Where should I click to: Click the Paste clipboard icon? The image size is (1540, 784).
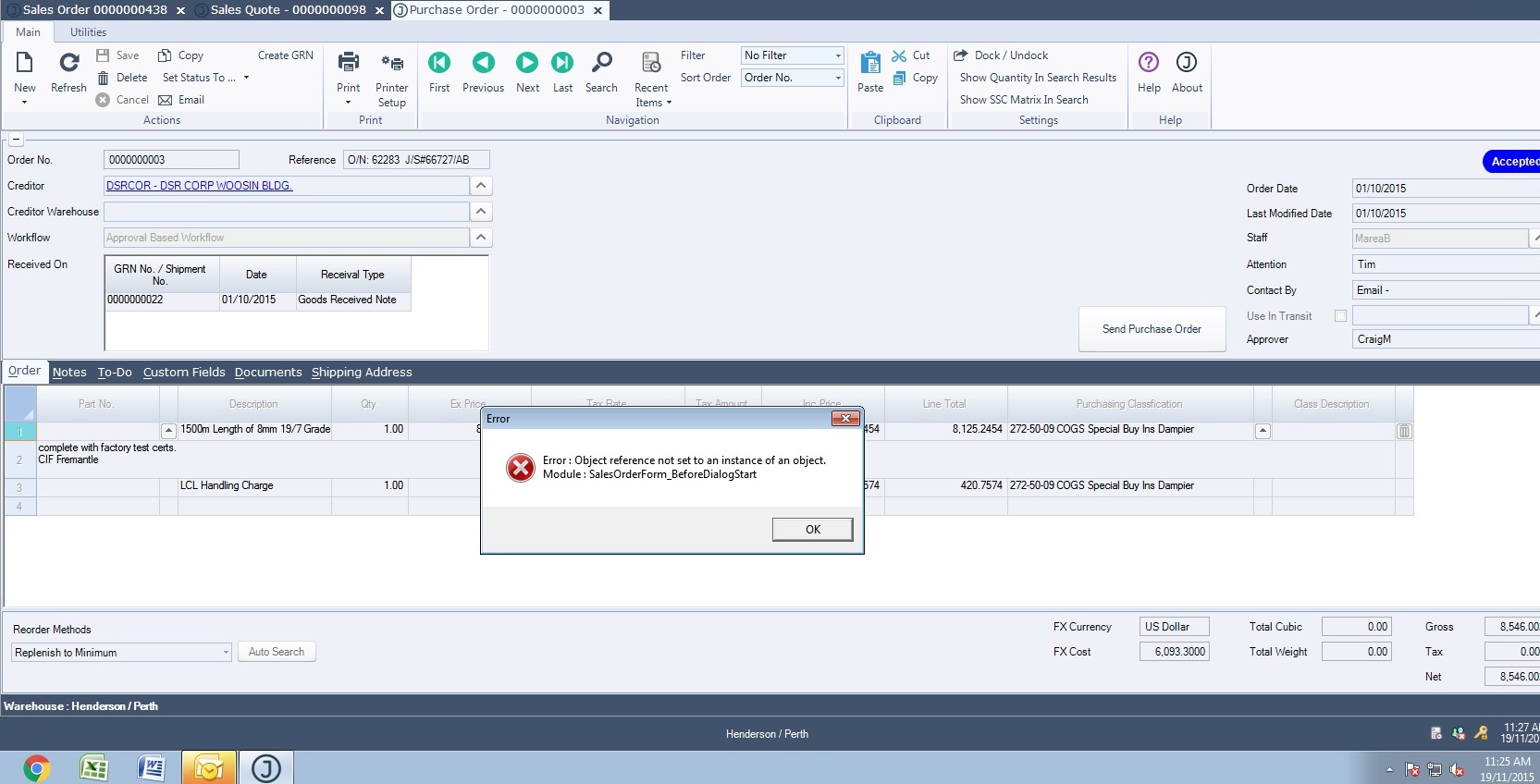point(870,63)
